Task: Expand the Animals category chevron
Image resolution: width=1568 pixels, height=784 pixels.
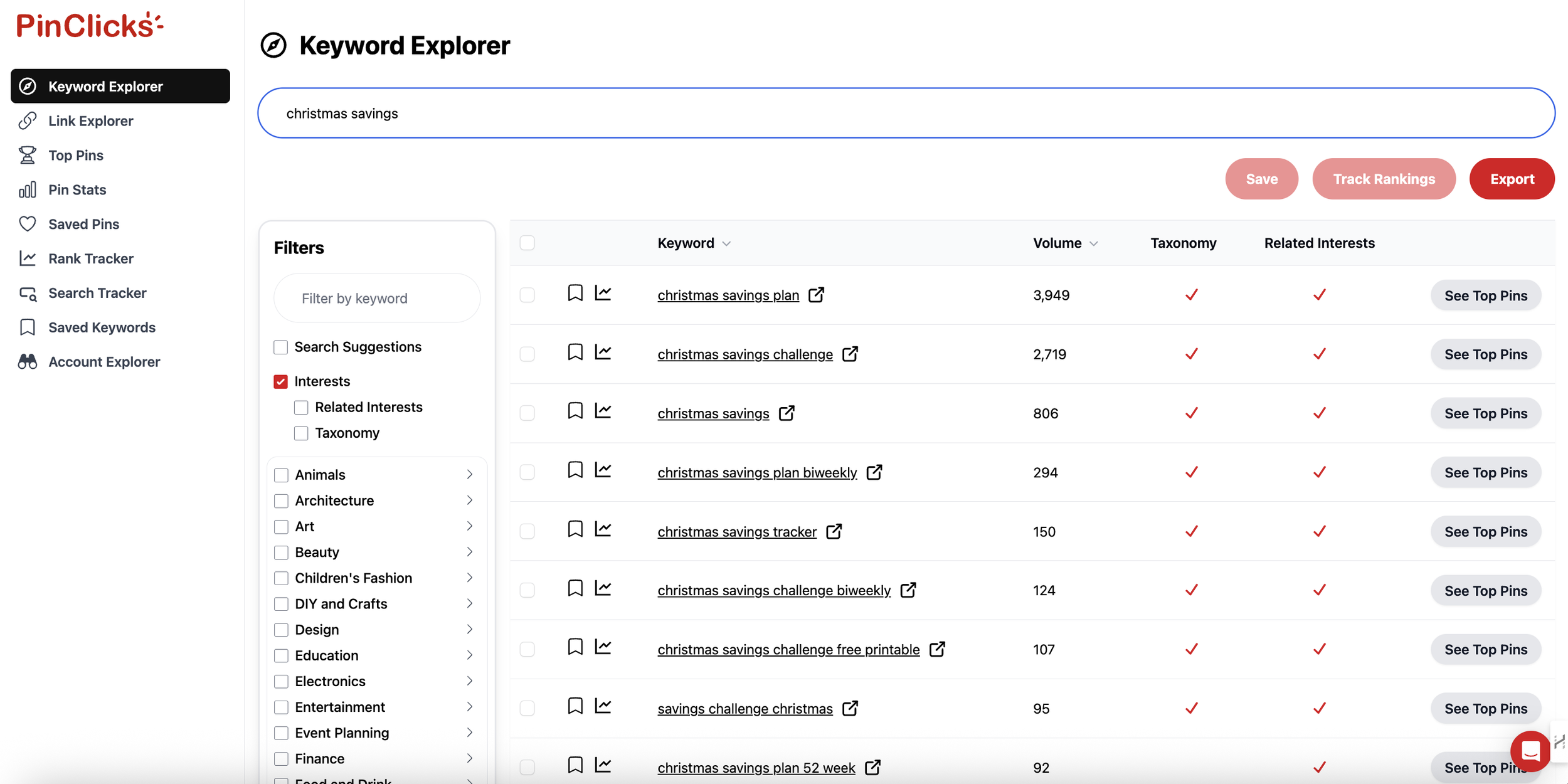Action: (469, 475)
